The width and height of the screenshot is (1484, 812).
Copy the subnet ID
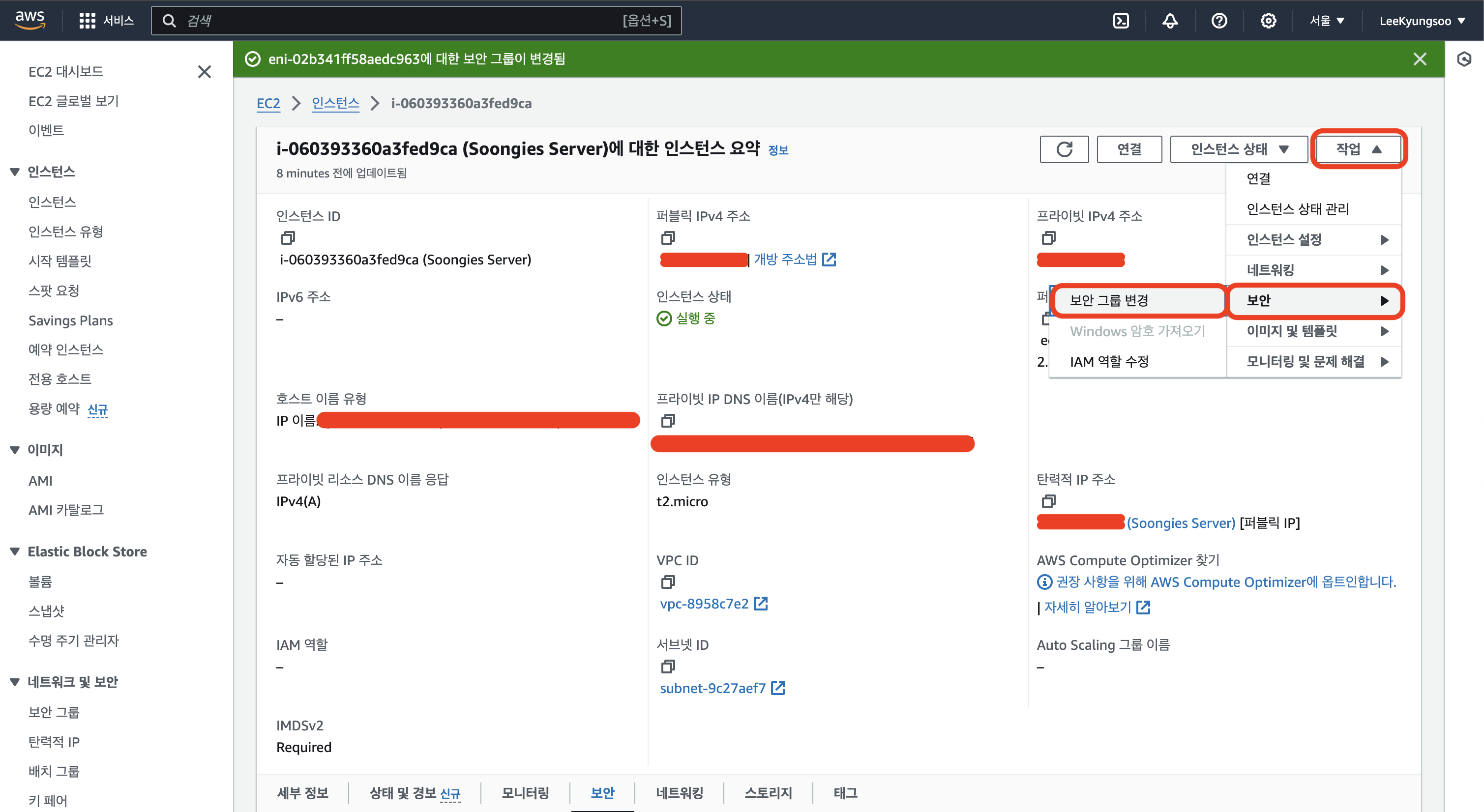668,667
